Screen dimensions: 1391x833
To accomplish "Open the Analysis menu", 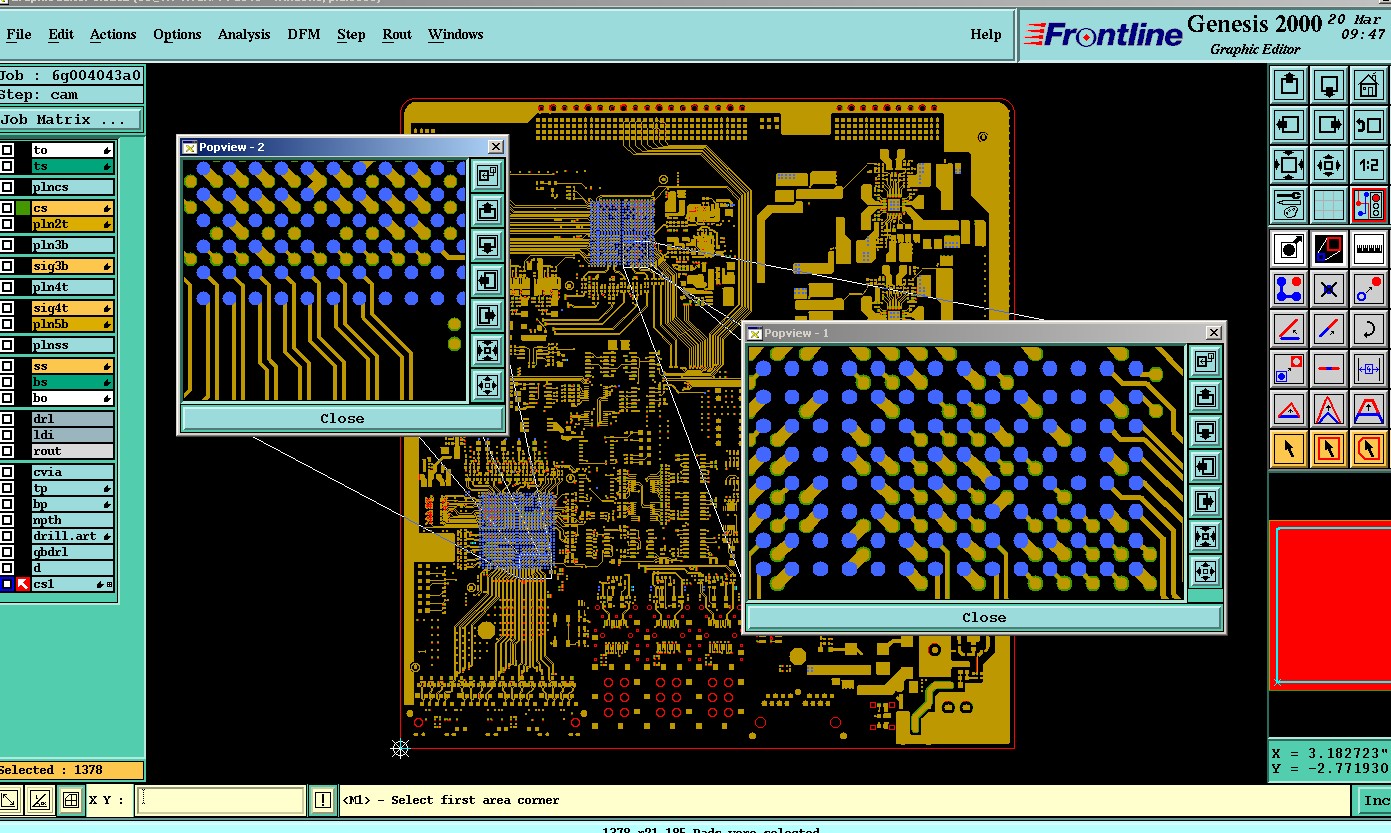I will point(244,34).
